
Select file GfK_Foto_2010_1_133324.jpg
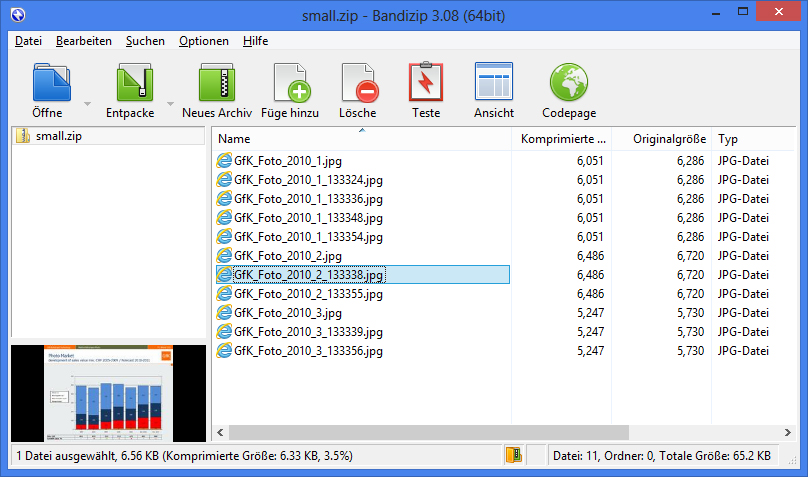(308, 180)
